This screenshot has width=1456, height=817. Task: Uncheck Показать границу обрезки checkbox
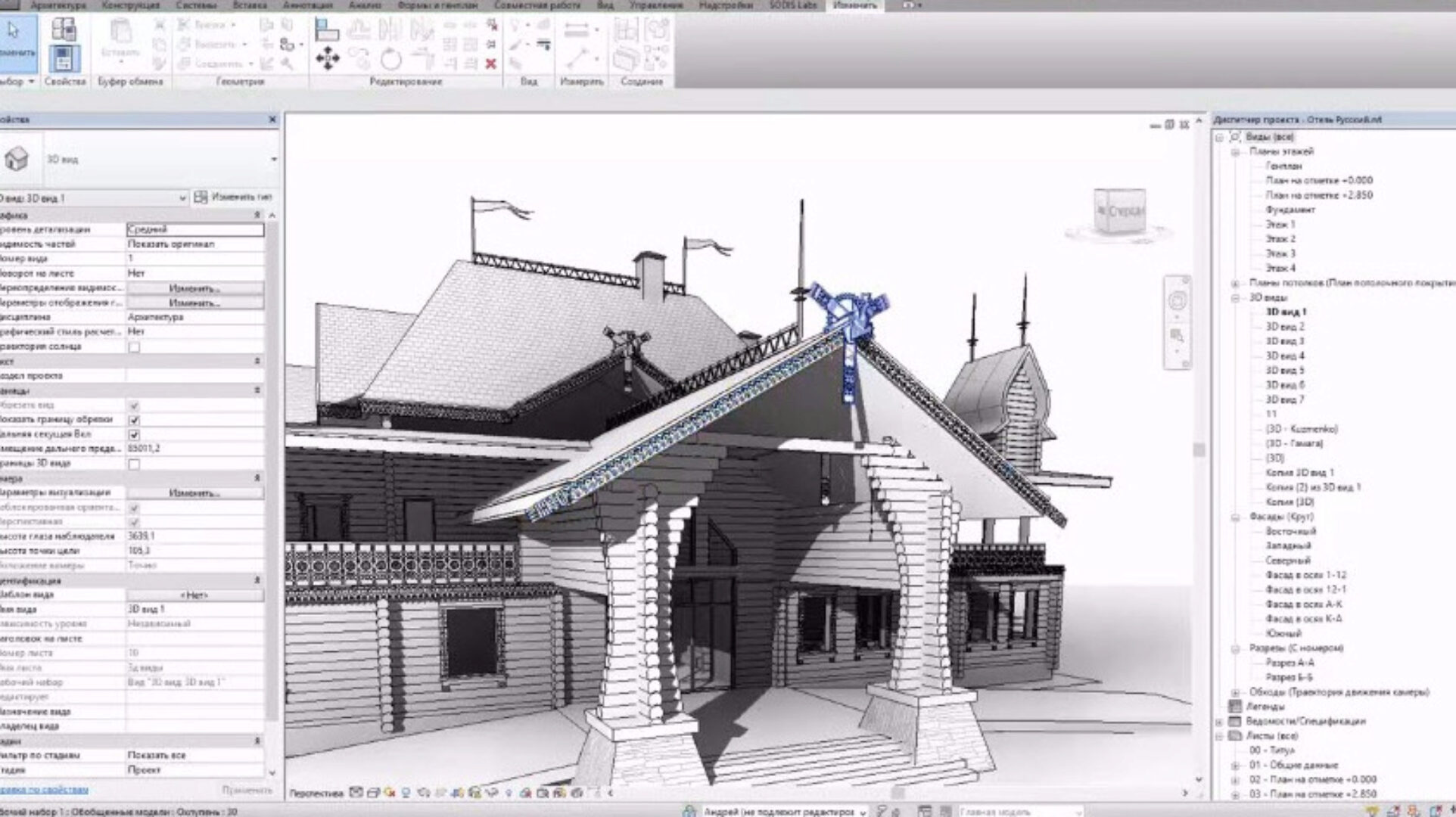click(x=135, y=421)
